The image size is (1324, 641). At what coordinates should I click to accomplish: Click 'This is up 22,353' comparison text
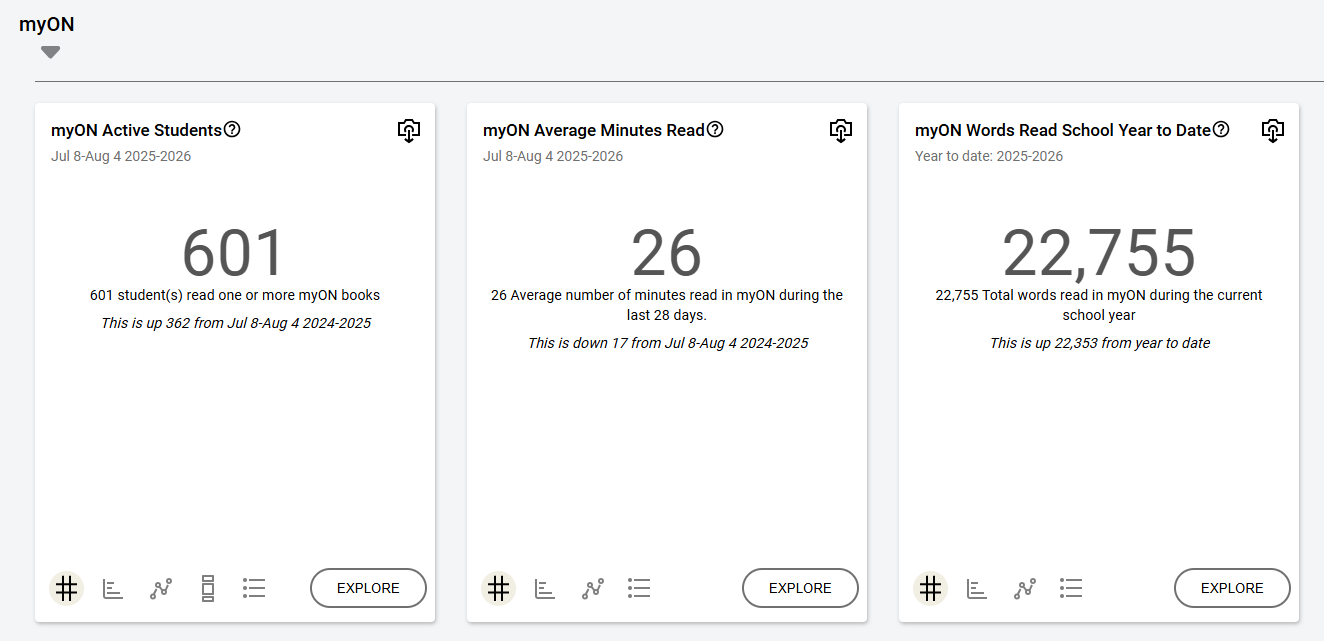point(1100,343)
